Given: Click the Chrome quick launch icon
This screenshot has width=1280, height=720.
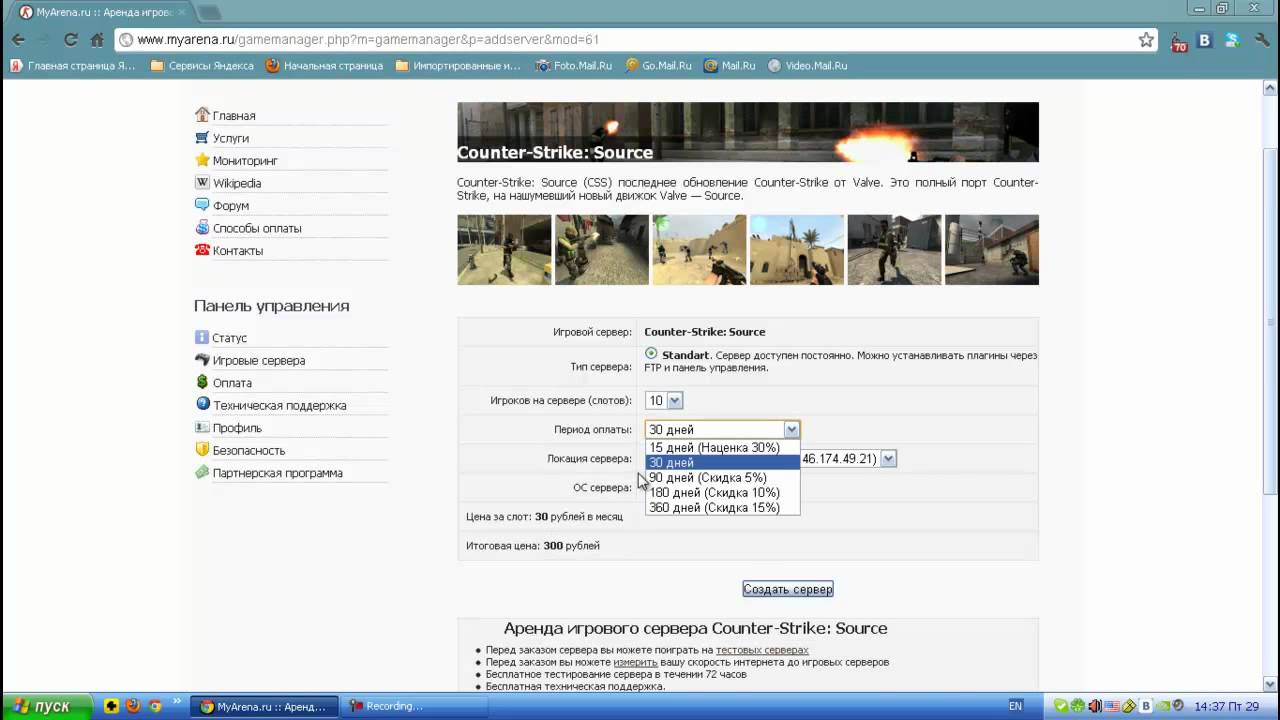Looking at the screenshot, I should (155, 706).
